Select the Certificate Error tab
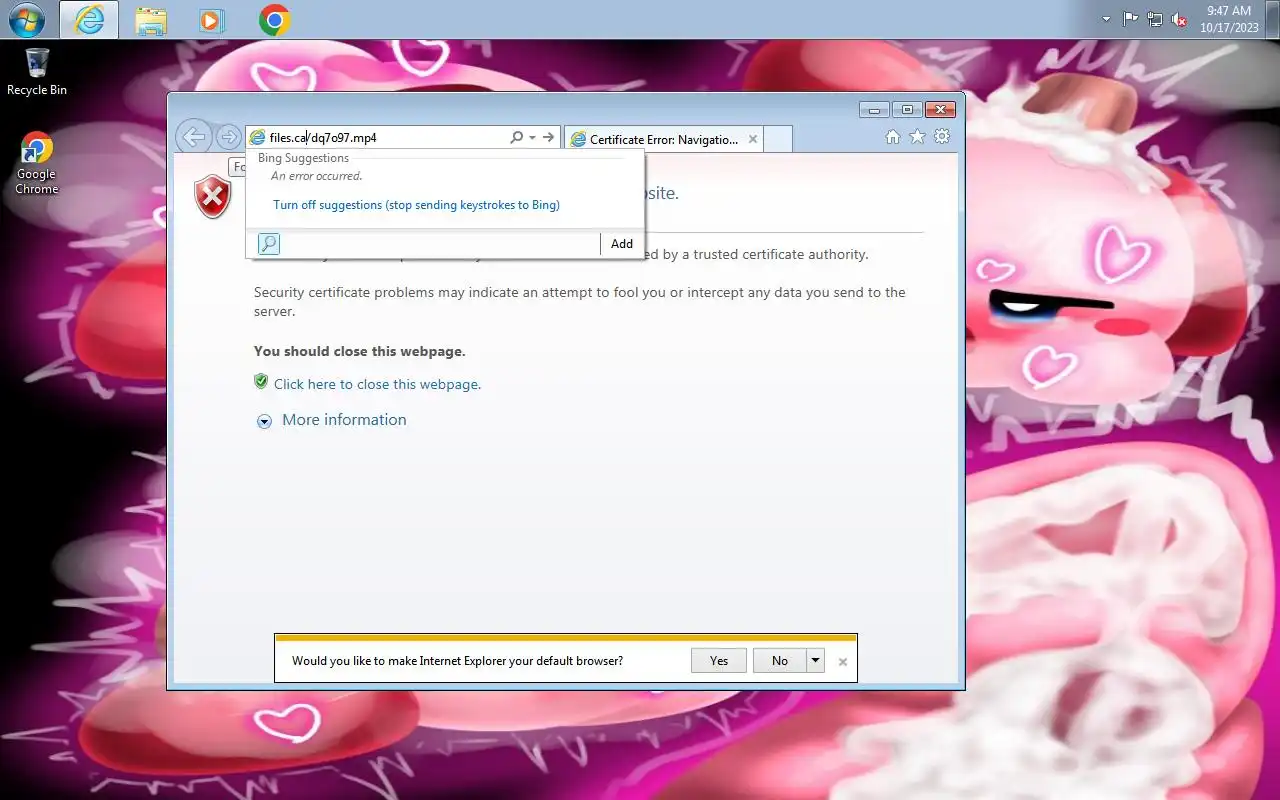Viewport: 1280px width, 800px height. (664, 139)
